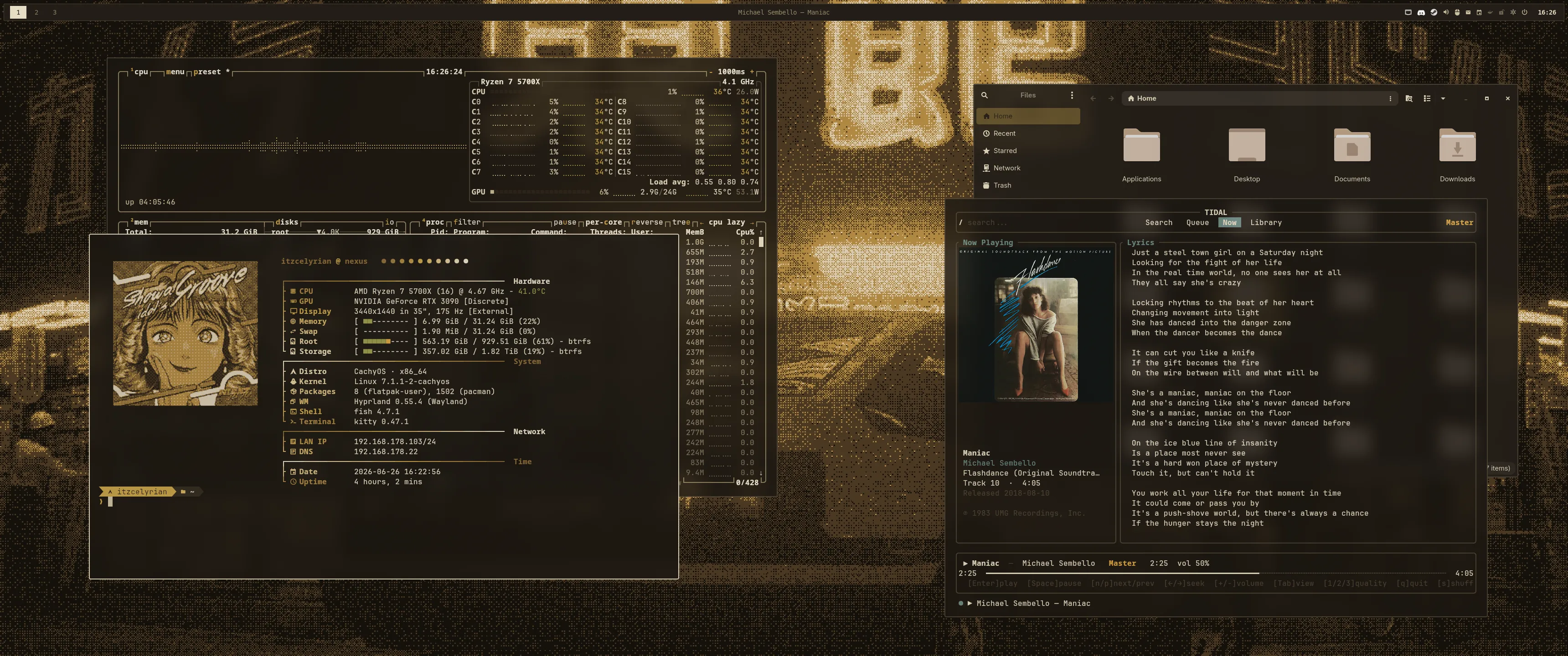
Task: Open the view options dropdown arrow in Files
Action: (x=1443, y=98)
